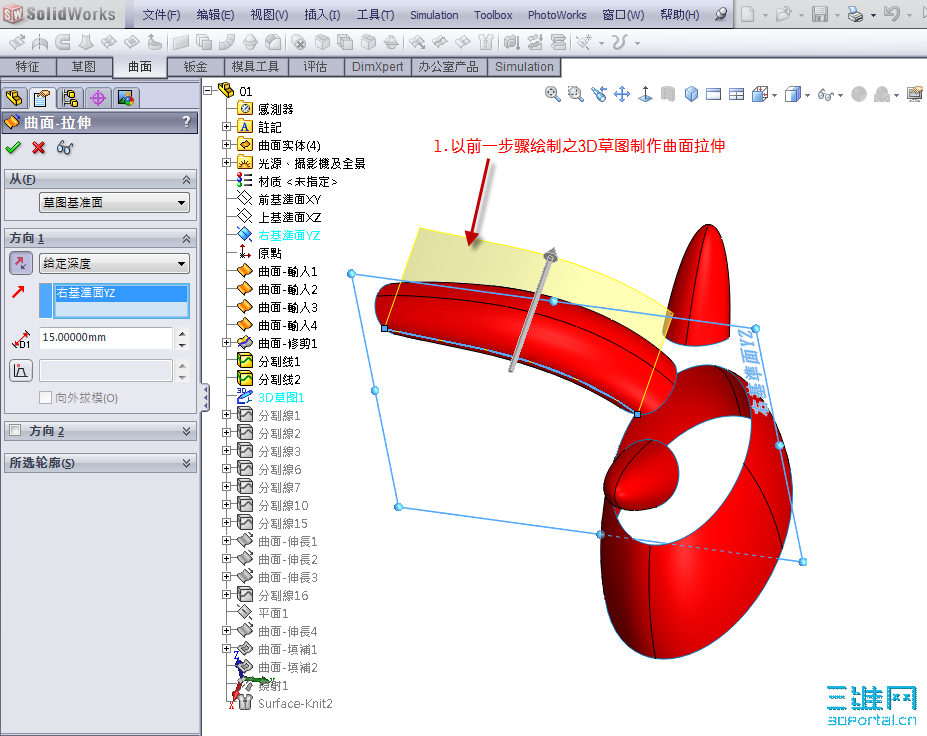
Task: Click the 右基準面YZ direction selection box
Action: [122, 301]
